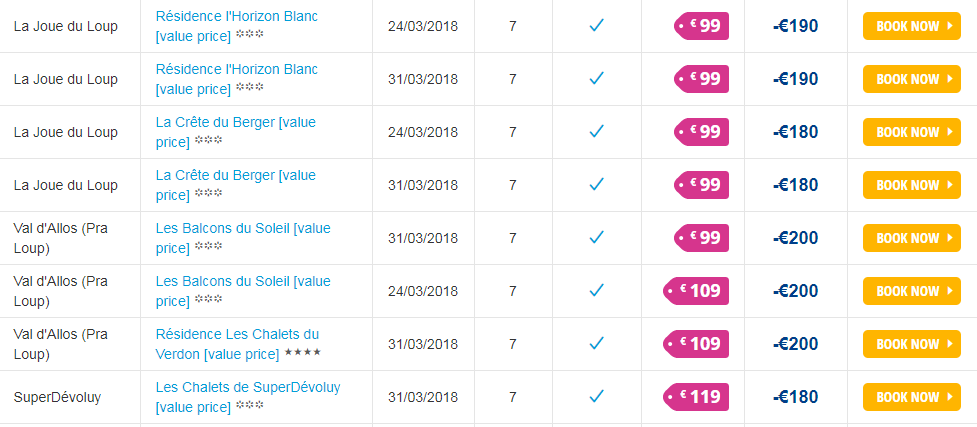
Task: Click the €99 price tag for Horizon Blanc 31/03/2018
Action: (x=702, y=79)
